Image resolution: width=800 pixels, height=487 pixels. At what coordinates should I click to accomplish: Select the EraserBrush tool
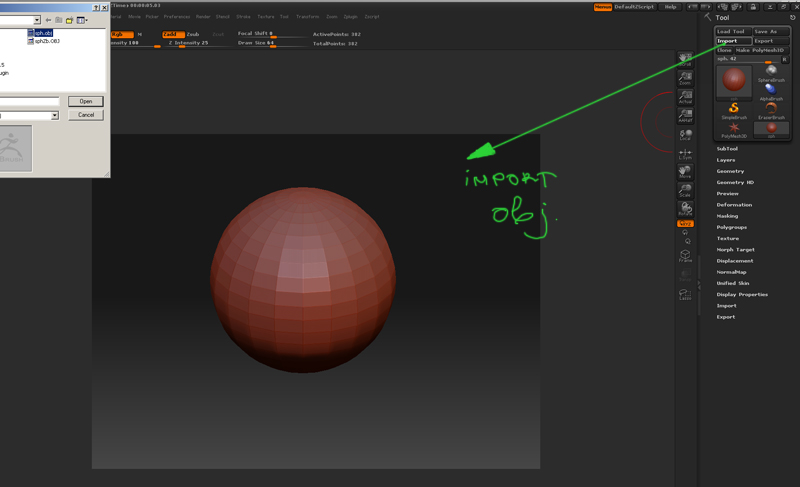771,109
